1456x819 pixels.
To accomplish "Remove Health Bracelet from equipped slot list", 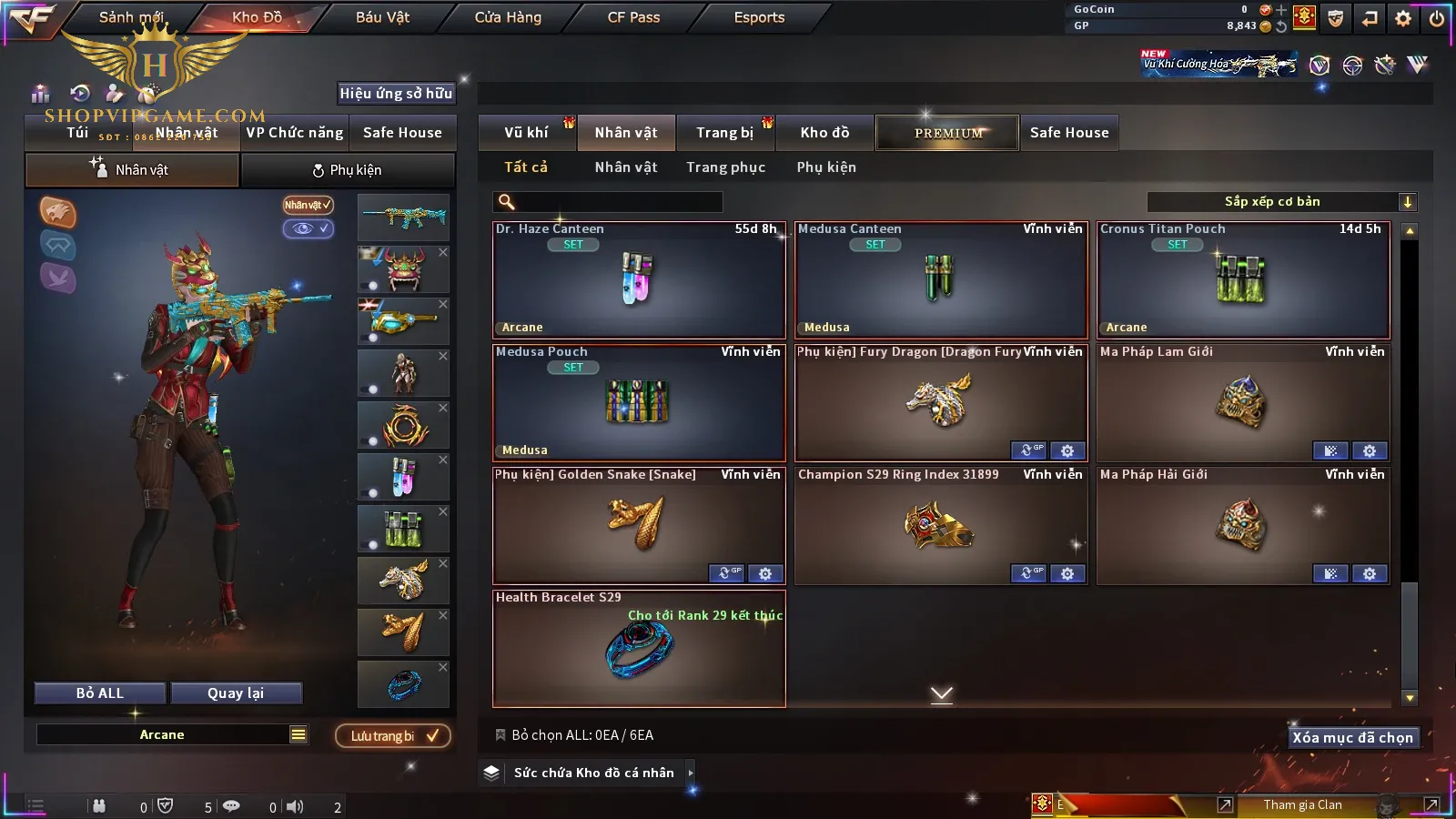I will (x=443, y=667).
